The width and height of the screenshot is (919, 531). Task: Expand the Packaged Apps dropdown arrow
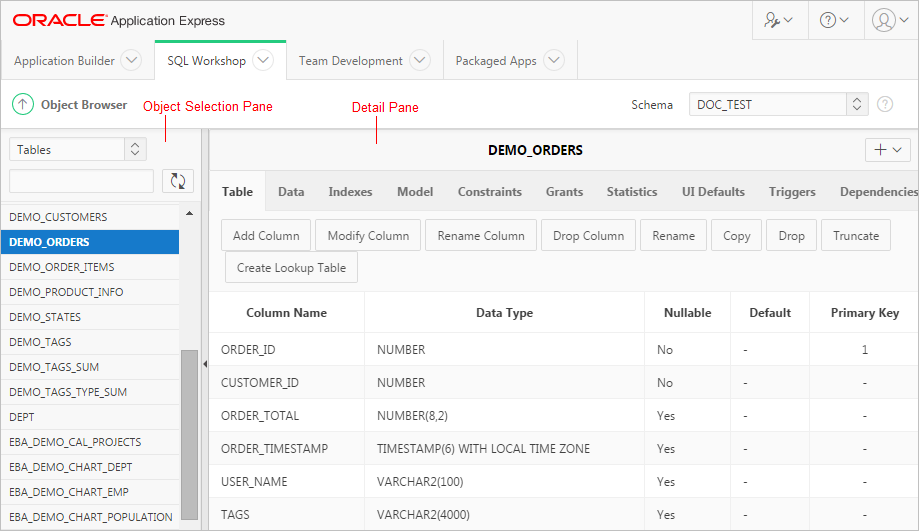[x=554, y=61]
